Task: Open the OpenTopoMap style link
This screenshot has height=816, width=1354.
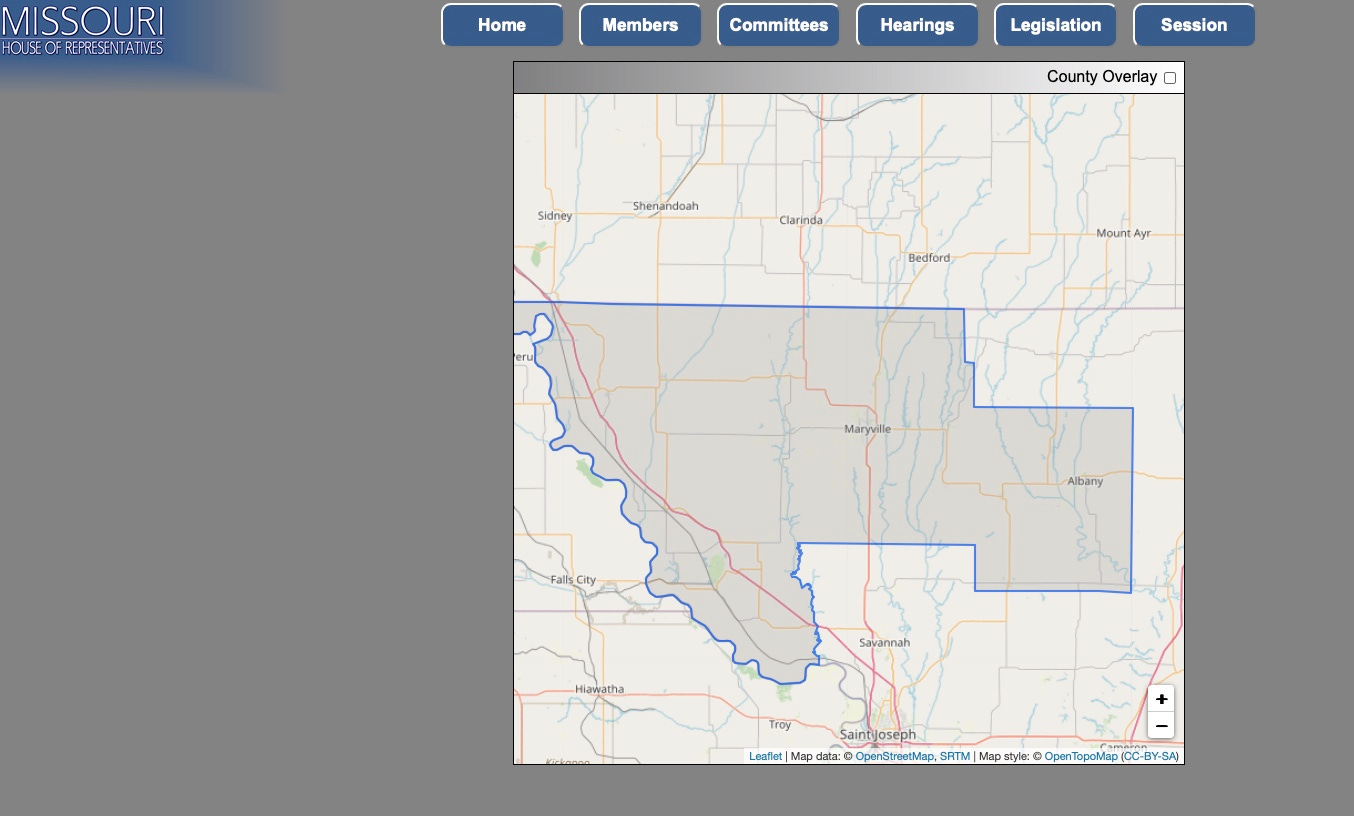Action: (1081, 757)
